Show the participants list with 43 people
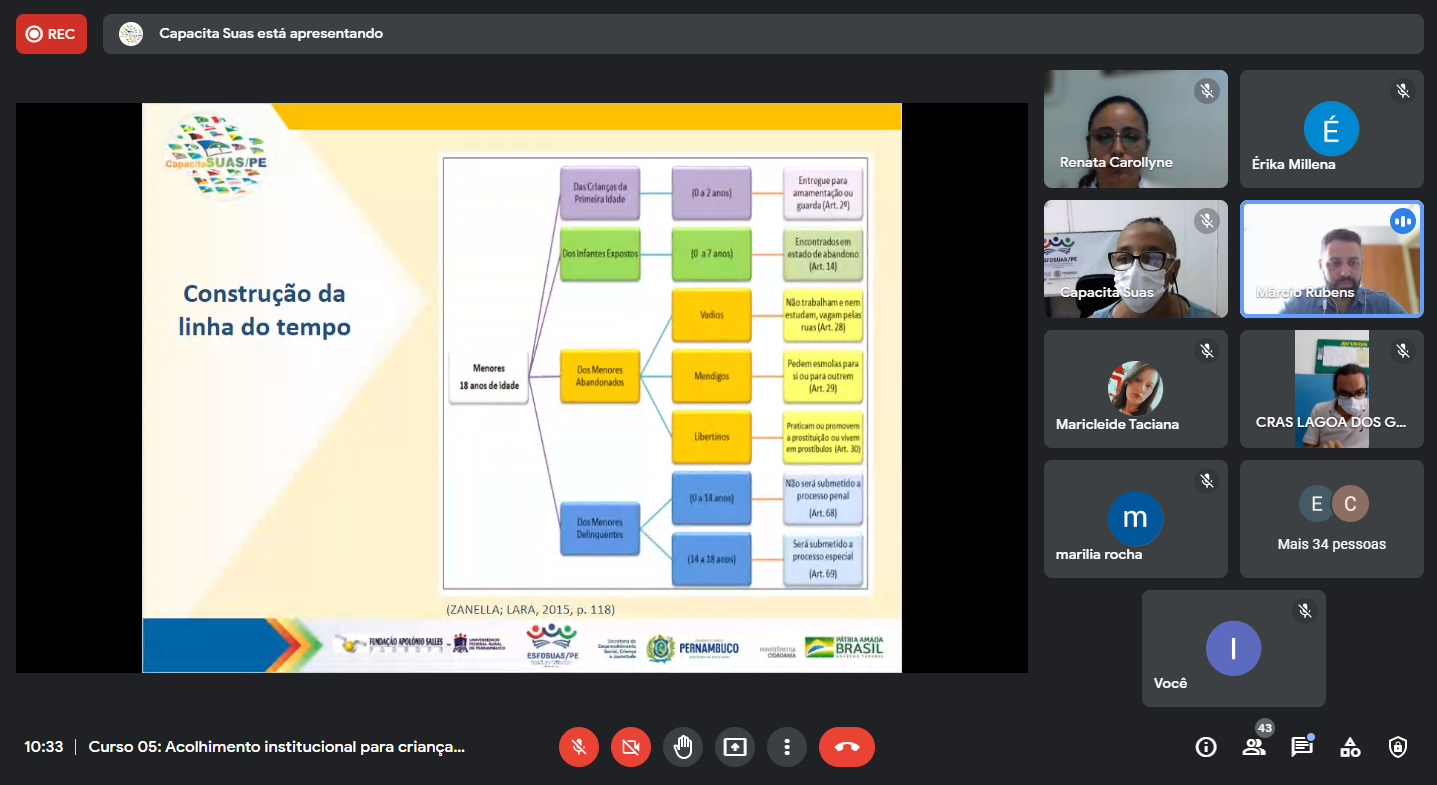 click(1254, 747)
